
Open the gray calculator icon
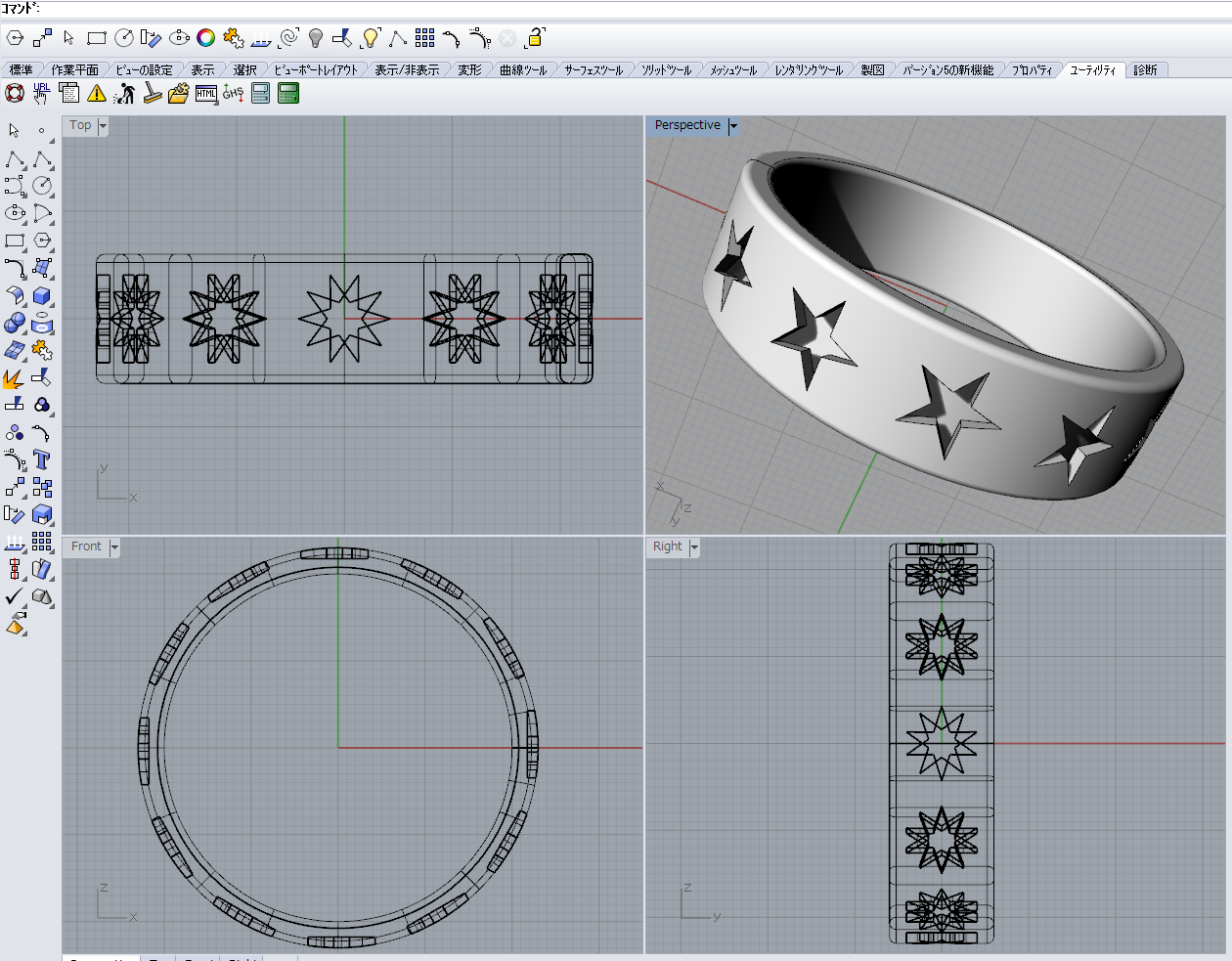click(261, 93)
